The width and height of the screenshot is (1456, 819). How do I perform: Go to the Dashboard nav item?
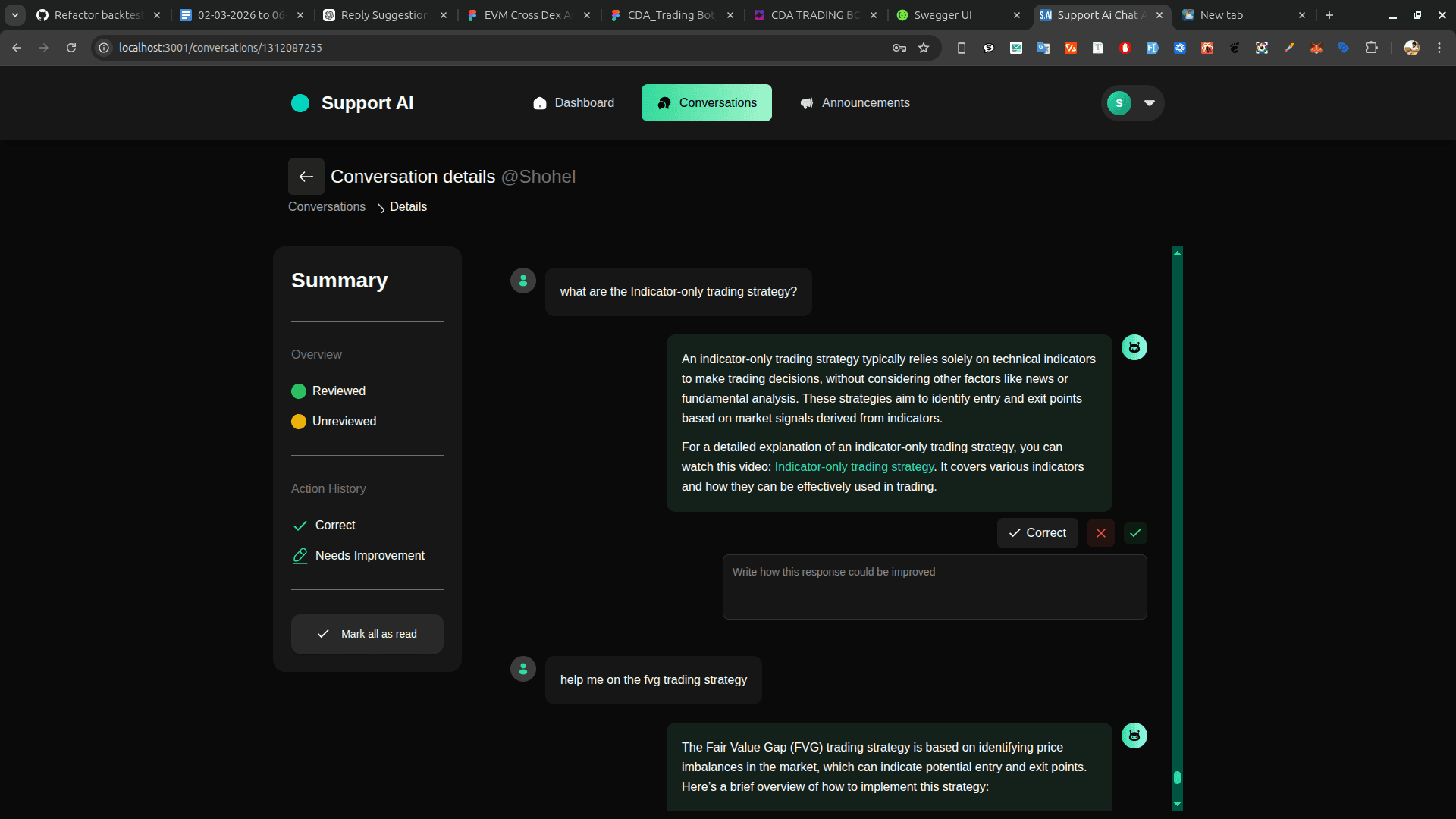click(573, 103)
